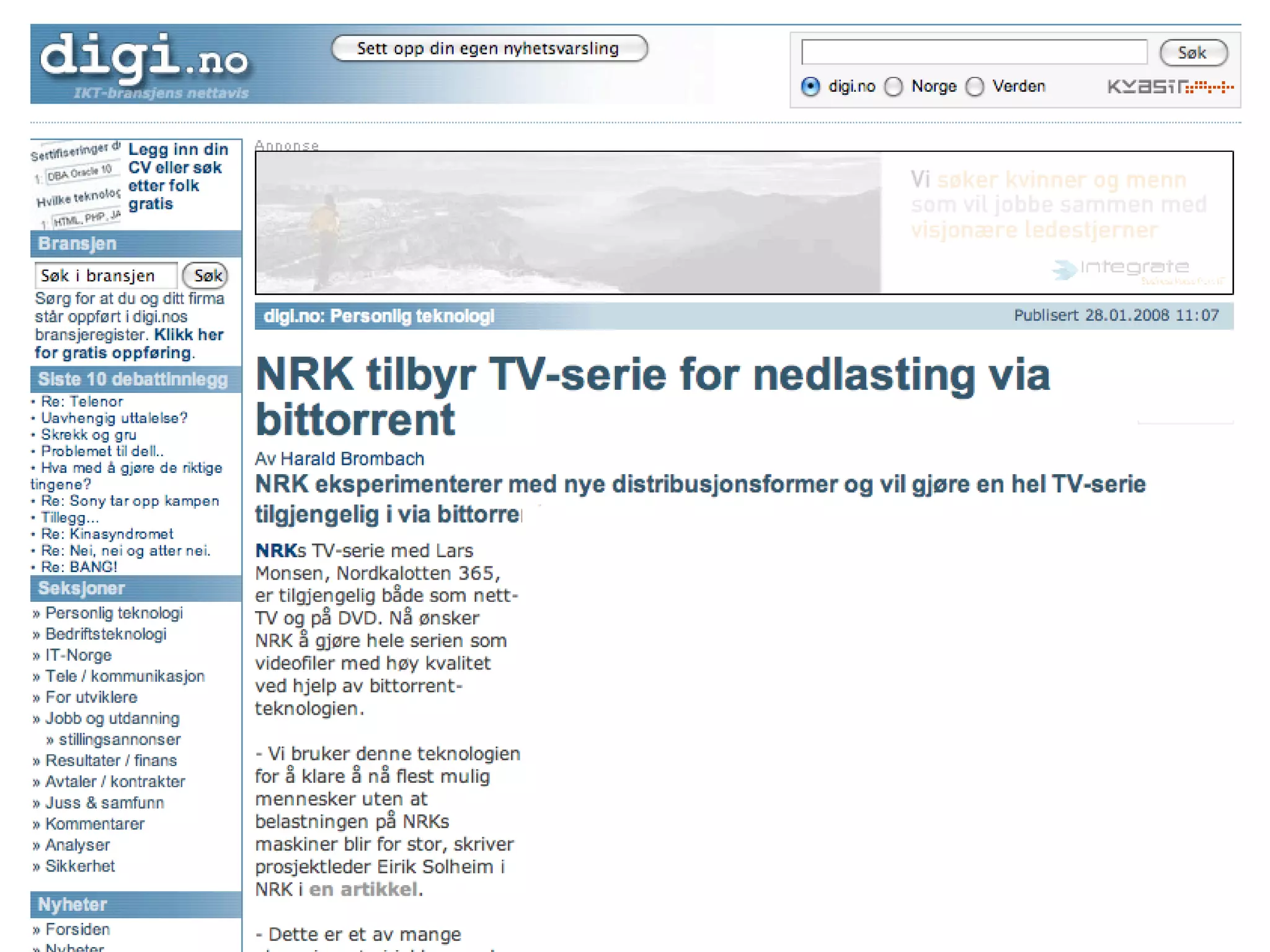Click digi.no: Personlig teknologi breadcrumb
Image resolution: width=1270 pixels, height=952 pixels.
[379, 316]
